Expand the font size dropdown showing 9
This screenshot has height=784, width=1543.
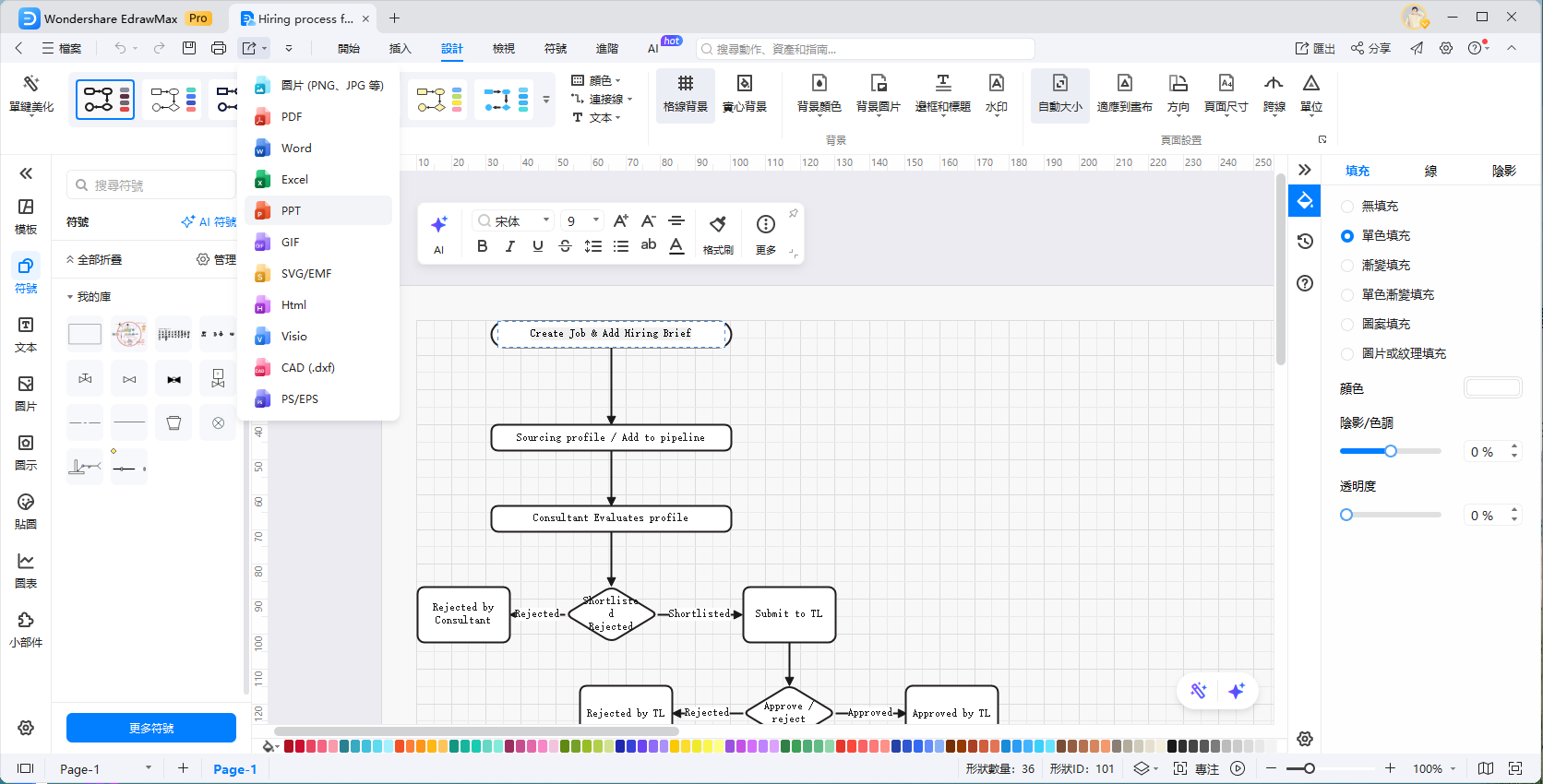coord(596,220)
